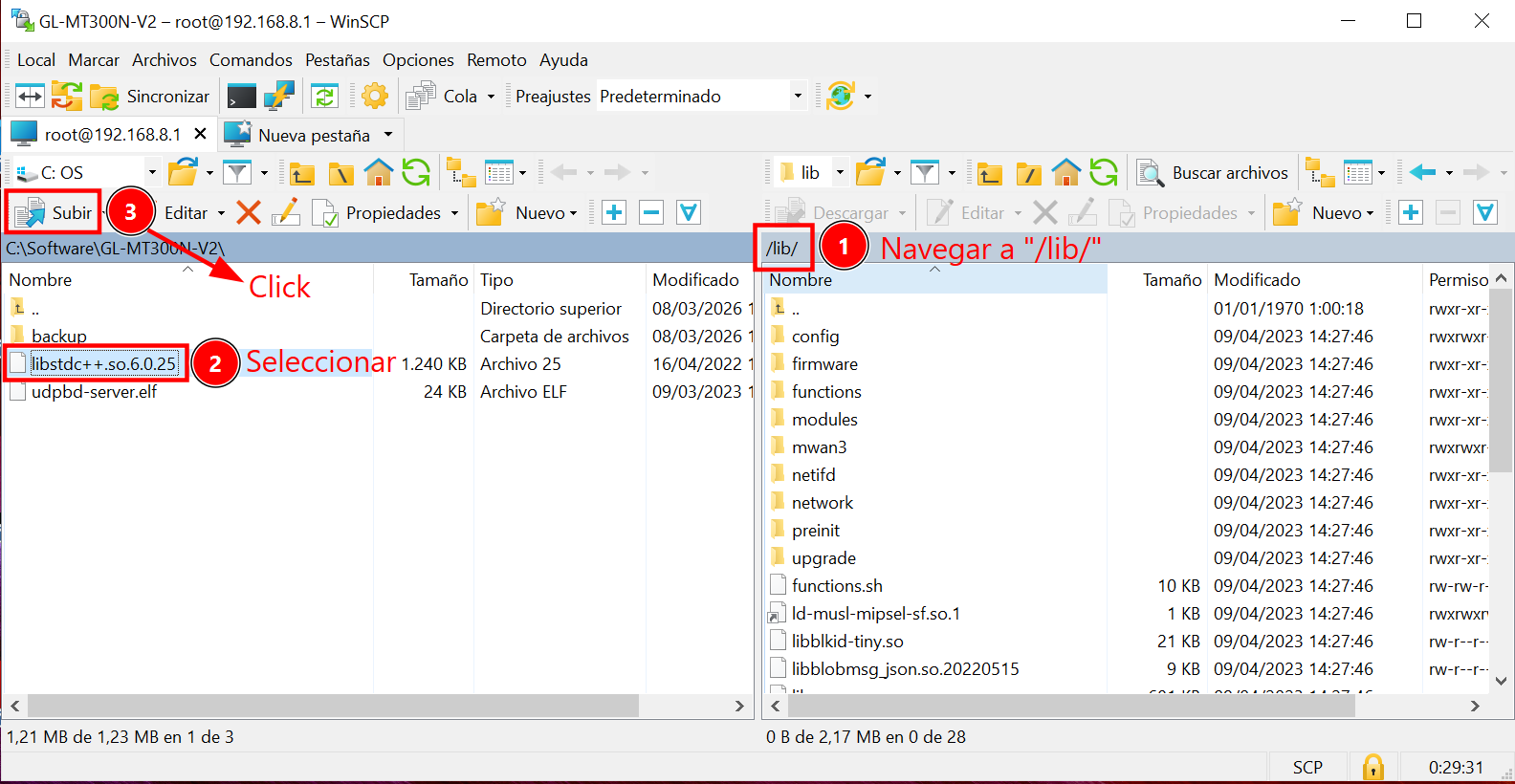Open the terminal console icon
The image size is (1515, 784).
(x=241, y=97)
